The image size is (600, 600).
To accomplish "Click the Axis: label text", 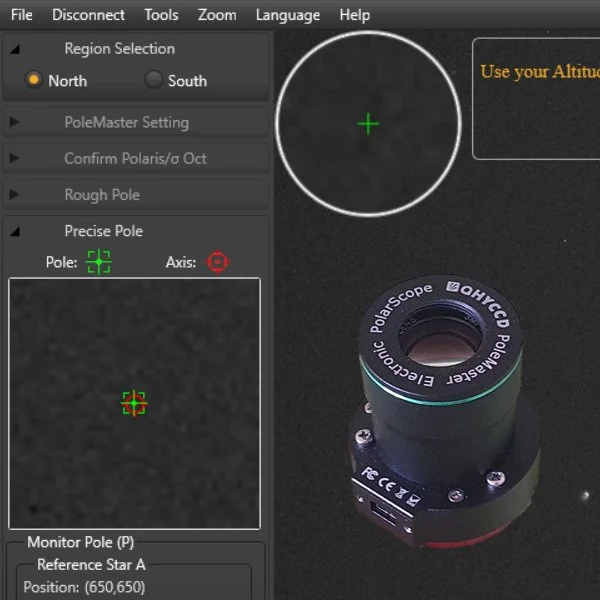I will point(181,262).
